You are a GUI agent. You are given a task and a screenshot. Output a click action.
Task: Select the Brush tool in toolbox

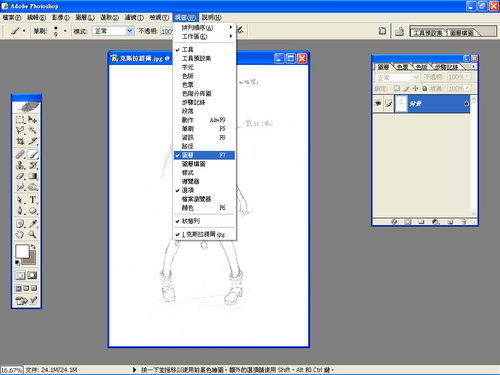(x=33, y=154)
